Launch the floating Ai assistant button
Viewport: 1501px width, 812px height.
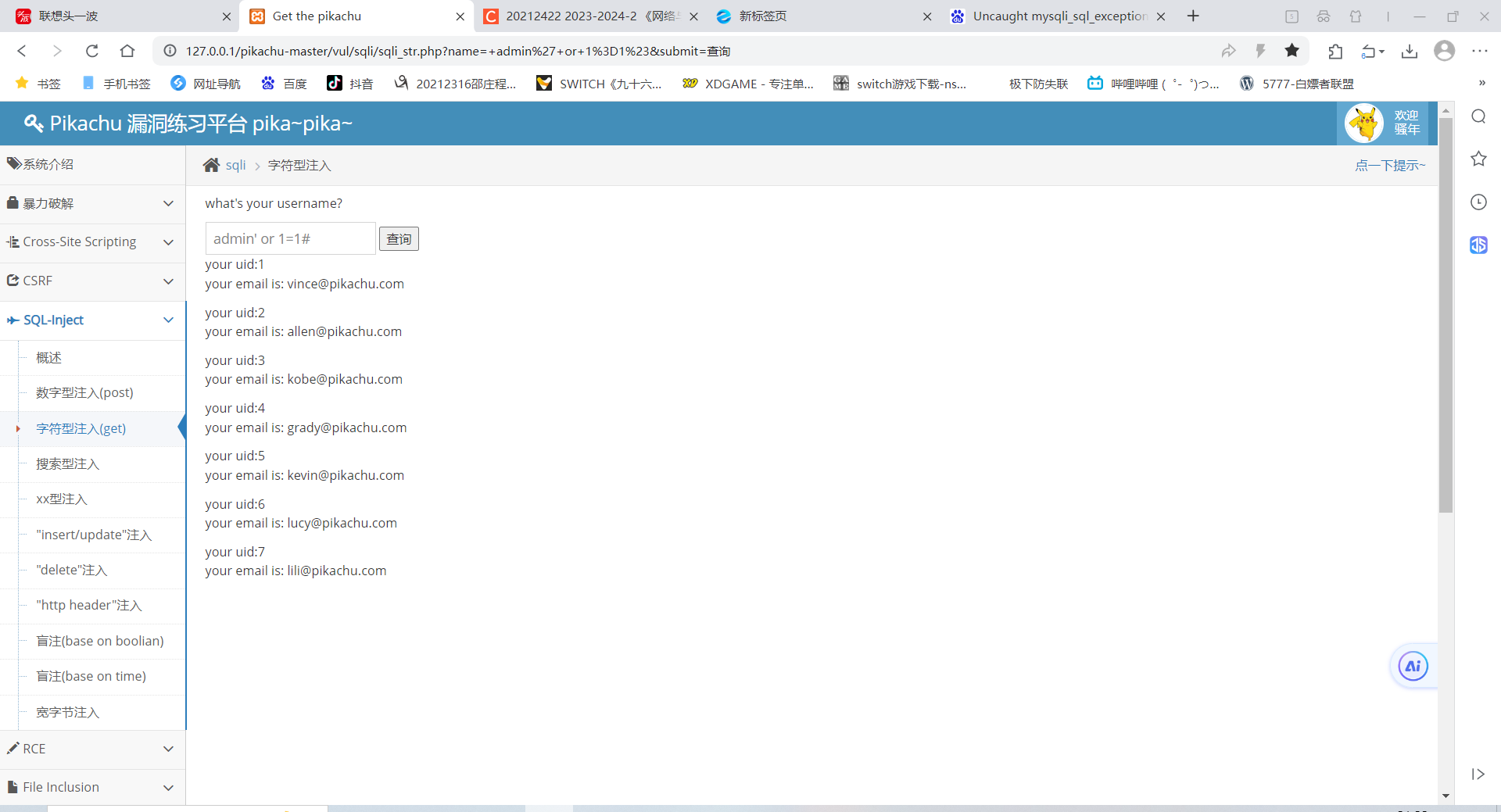pyautogui.click(x=1413, y=667)
